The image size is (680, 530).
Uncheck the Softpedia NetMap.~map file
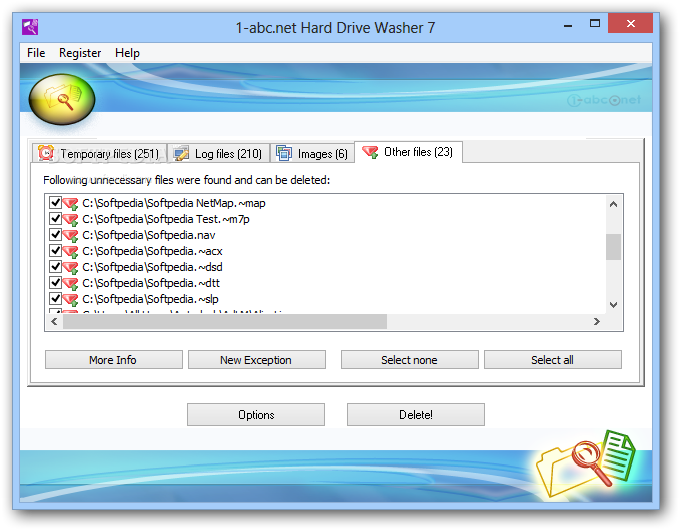[55, 203]
